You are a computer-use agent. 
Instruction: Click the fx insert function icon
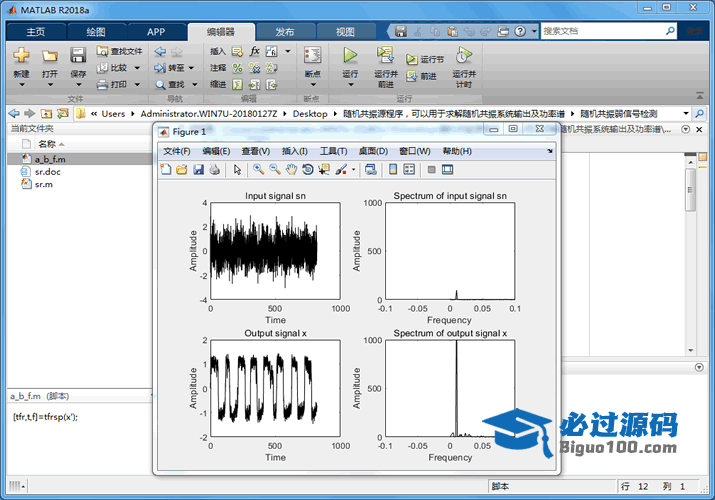click(254, 51)
